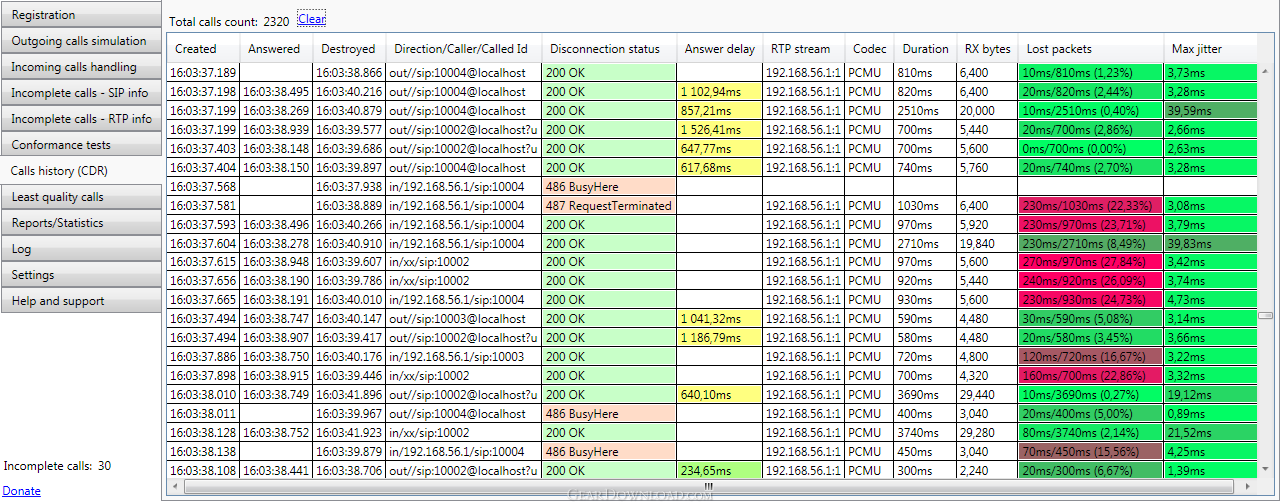Sort by Destroyed column header
Viewport: 1280px width, 503px height.
click(350, 49)
